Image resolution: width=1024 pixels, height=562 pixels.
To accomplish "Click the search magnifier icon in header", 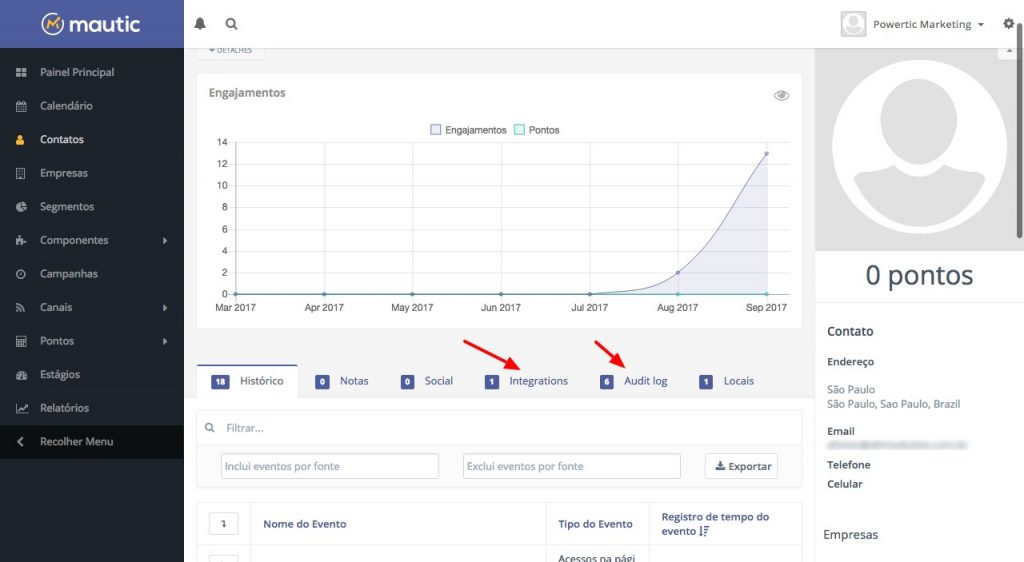I will pyautogui.click(x=231, y=23).
